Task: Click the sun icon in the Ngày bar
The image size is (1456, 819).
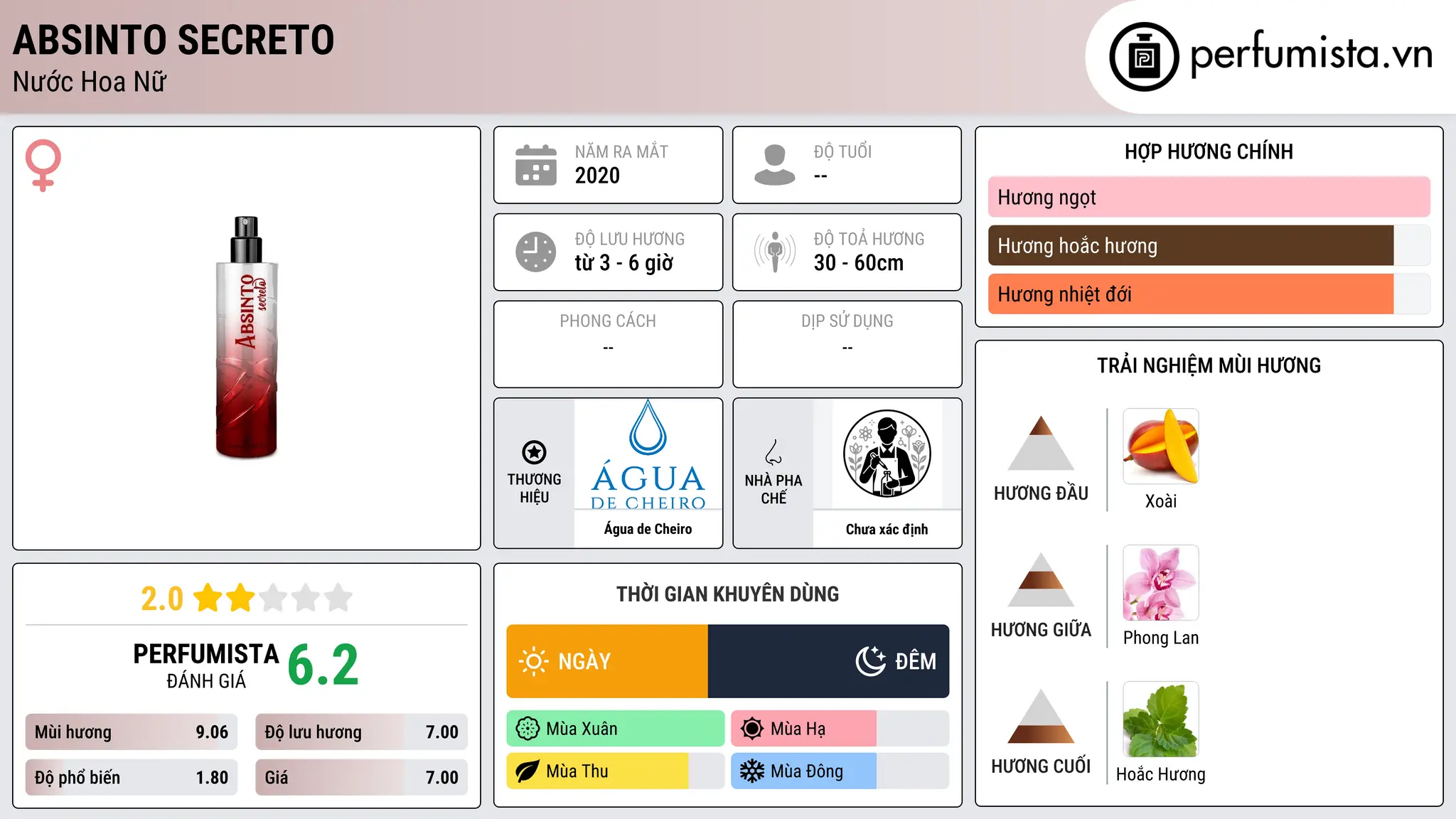Action: (x=534, y=661)
